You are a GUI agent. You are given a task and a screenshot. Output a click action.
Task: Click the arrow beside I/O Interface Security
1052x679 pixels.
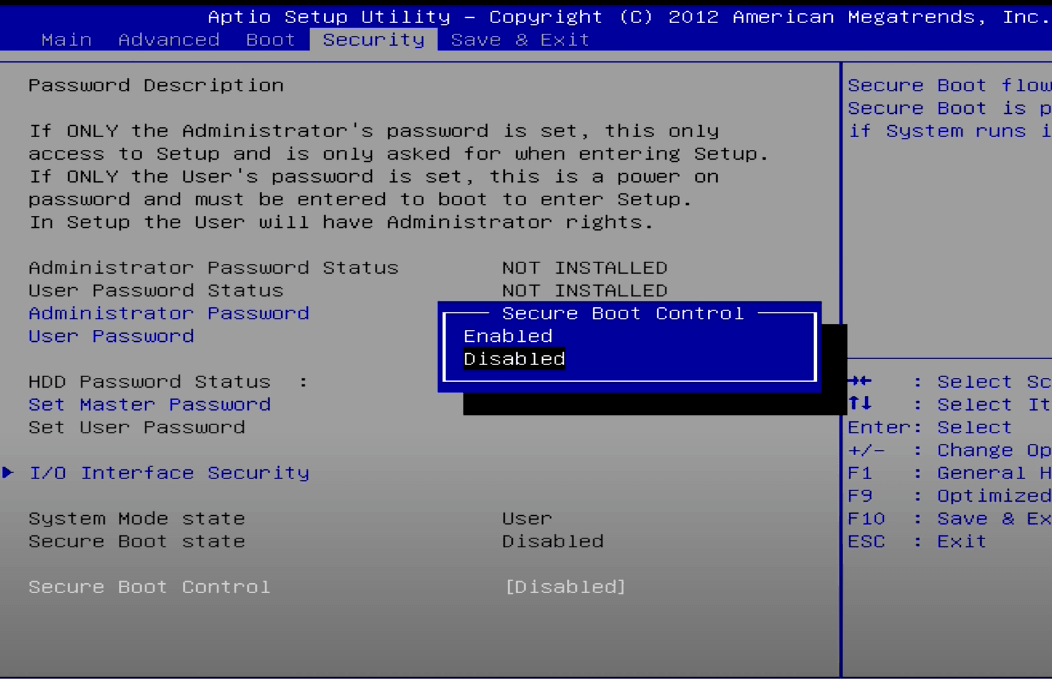point(12,472)
